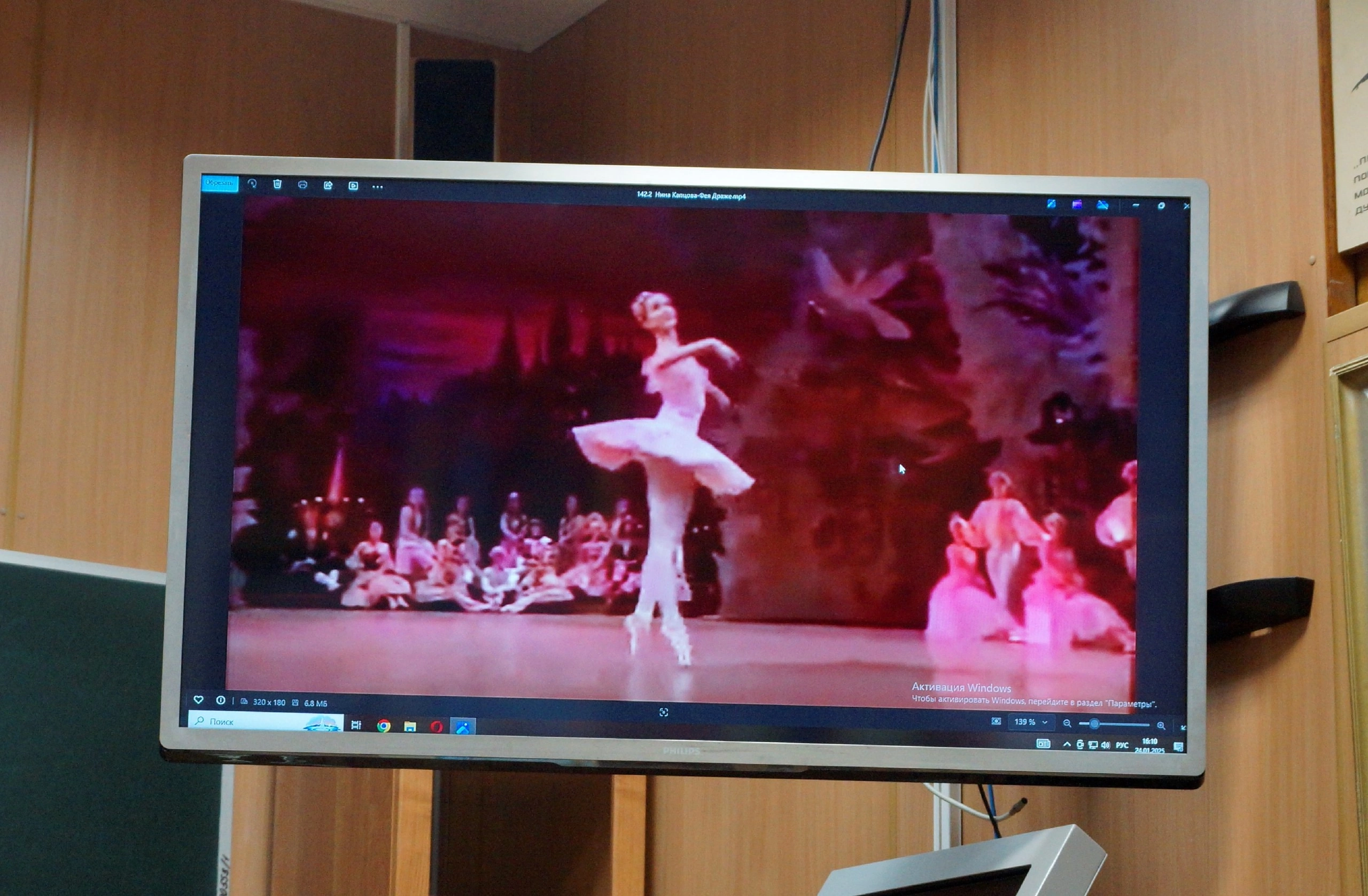Switch РУС input language indicator

pyautogui.click(x=1122, y=745)
